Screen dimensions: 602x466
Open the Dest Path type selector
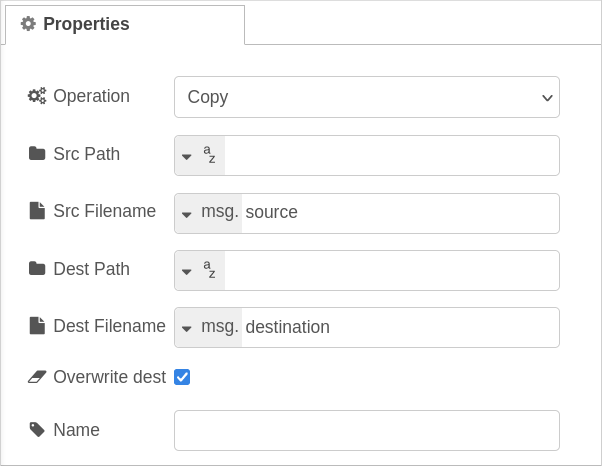point(200,271)
